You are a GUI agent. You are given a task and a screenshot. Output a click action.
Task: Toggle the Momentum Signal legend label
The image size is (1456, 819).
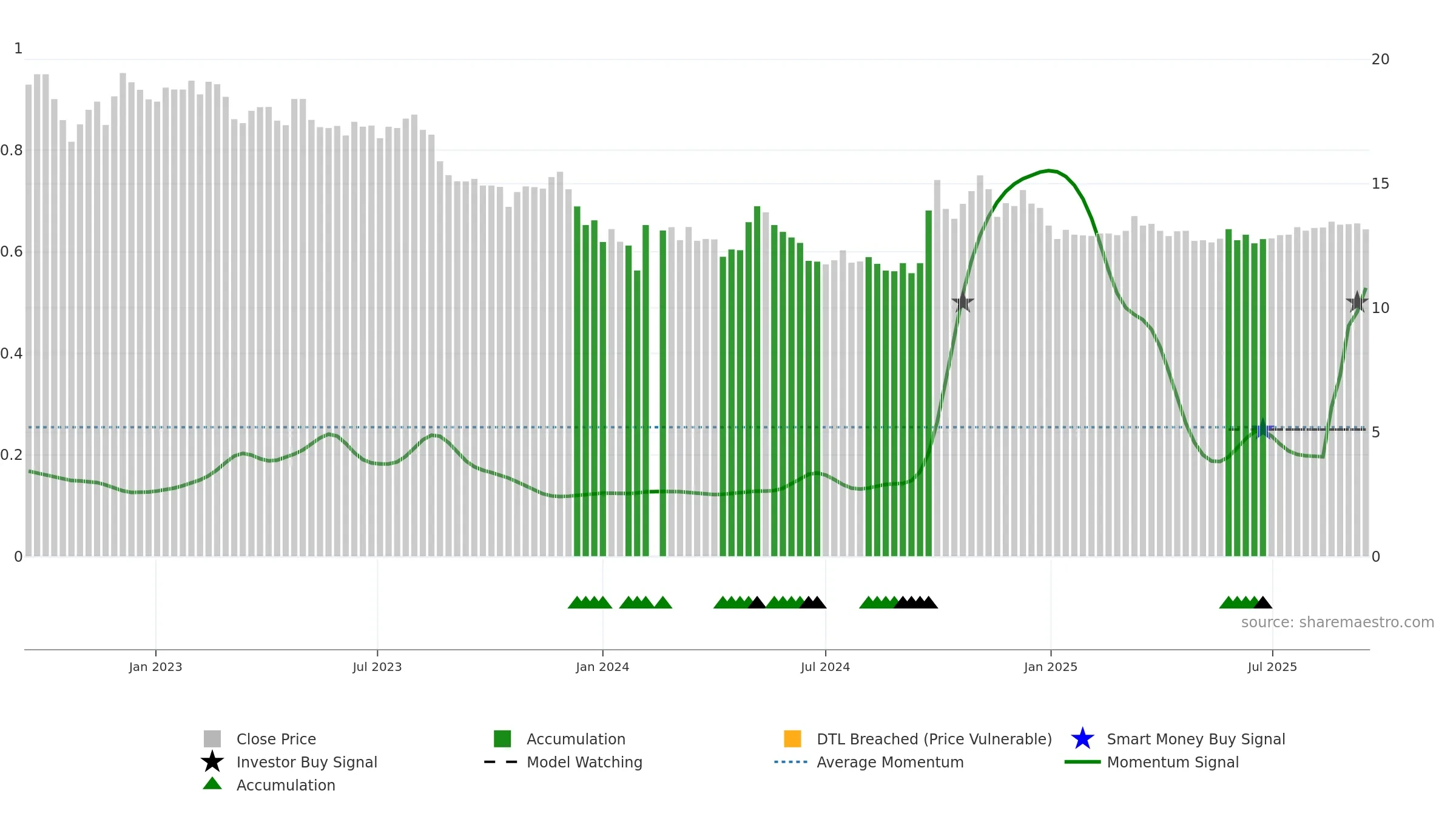[1173, 762]
